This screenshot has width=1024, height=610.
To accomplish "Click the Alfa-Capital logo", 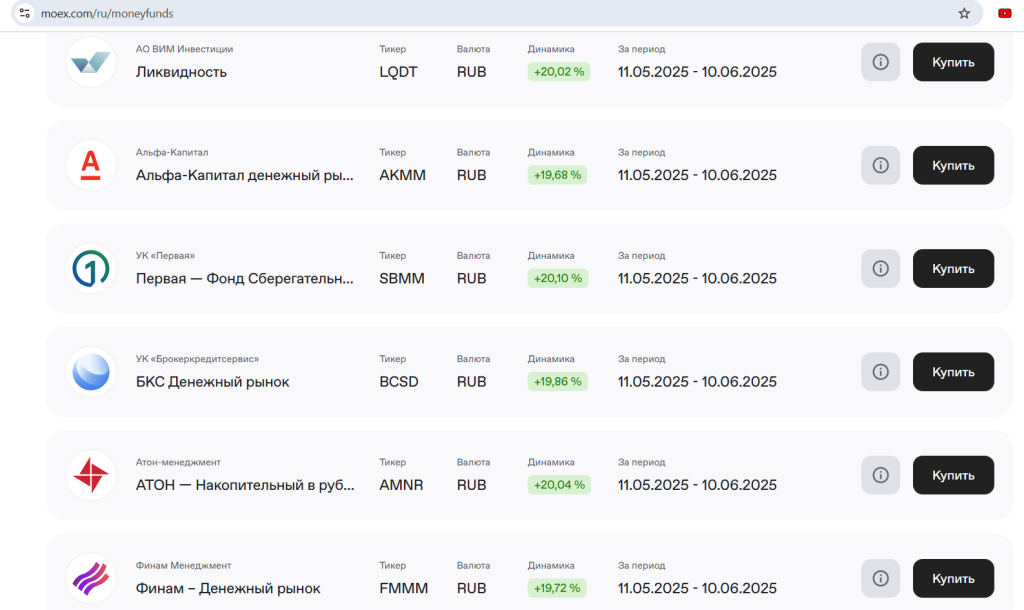I will (91, 165).
